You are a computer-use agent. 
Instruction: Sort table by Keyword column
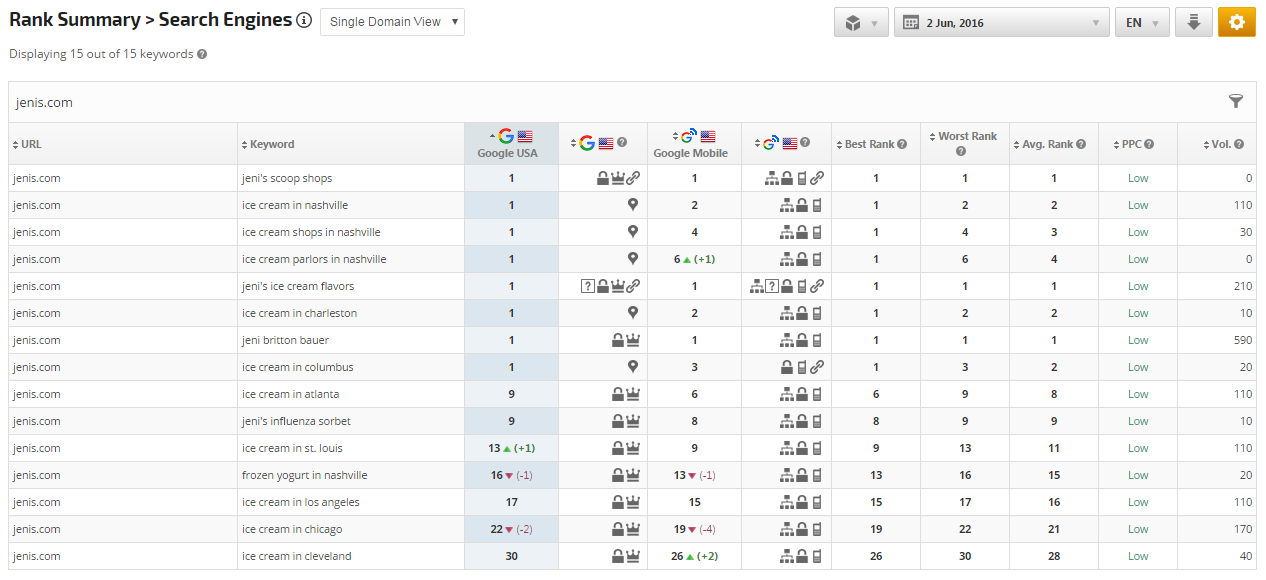coord(271,144)
